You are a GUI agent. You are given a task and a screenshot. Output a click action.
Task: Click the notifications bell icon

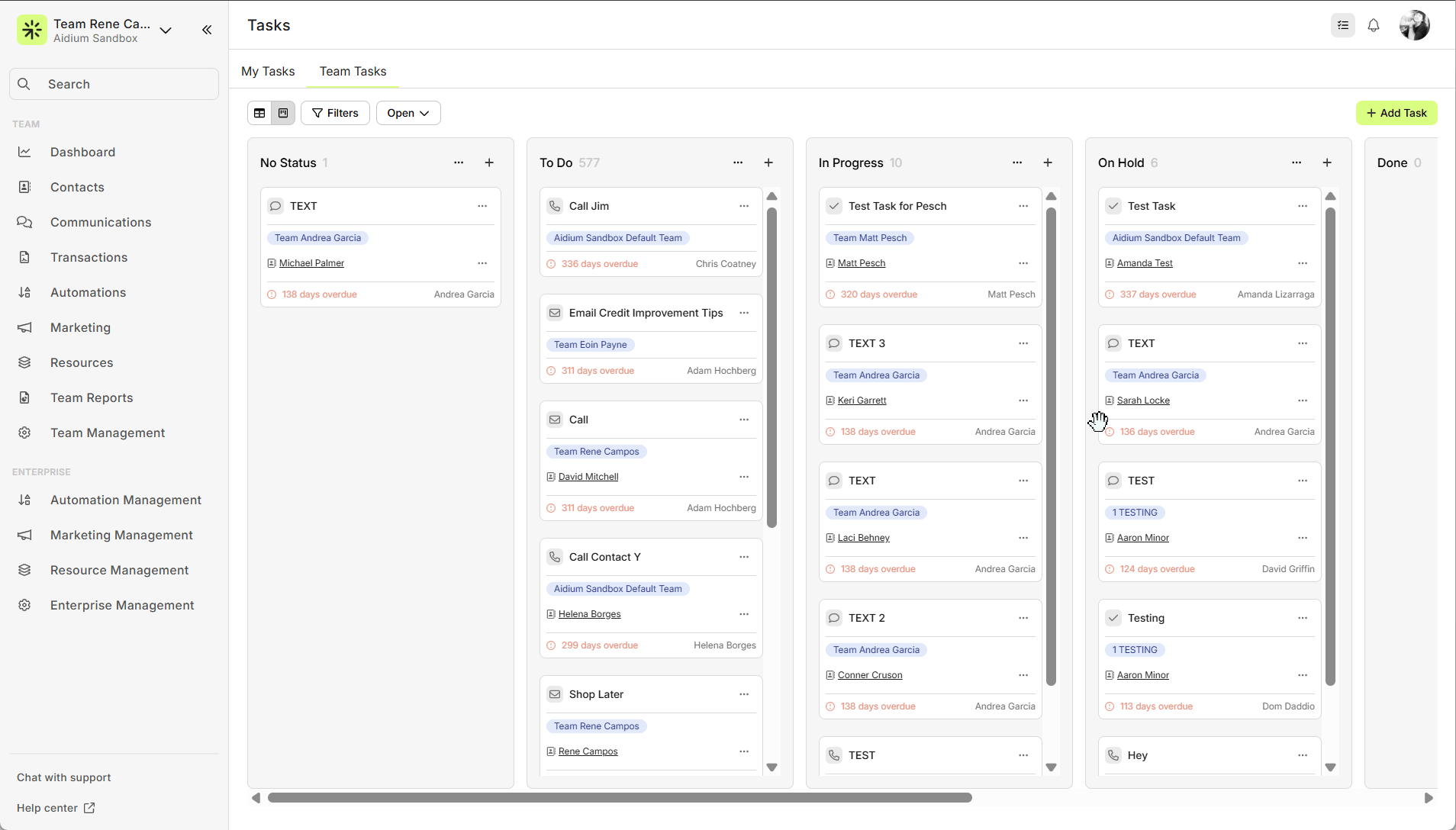(x=1374, y=25)
